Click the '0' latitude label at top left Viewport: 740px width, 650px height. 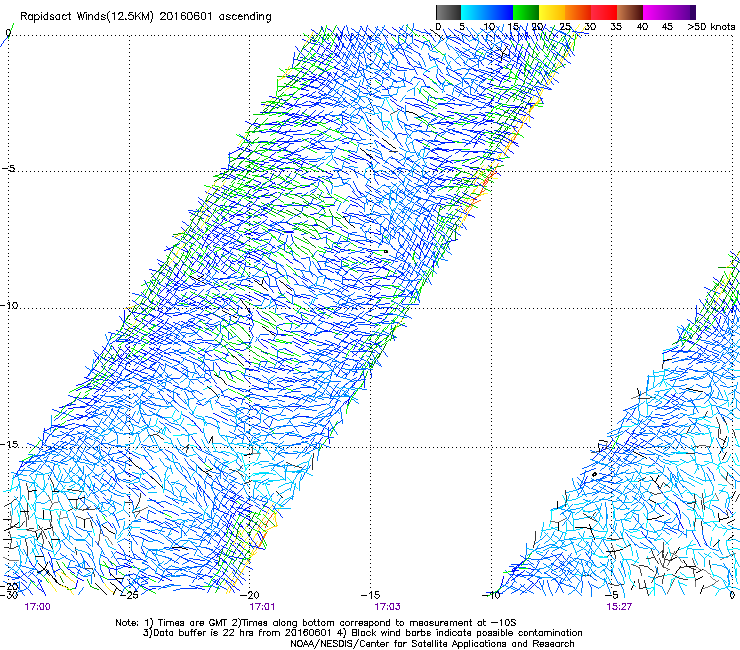click(x=8, y=33)
